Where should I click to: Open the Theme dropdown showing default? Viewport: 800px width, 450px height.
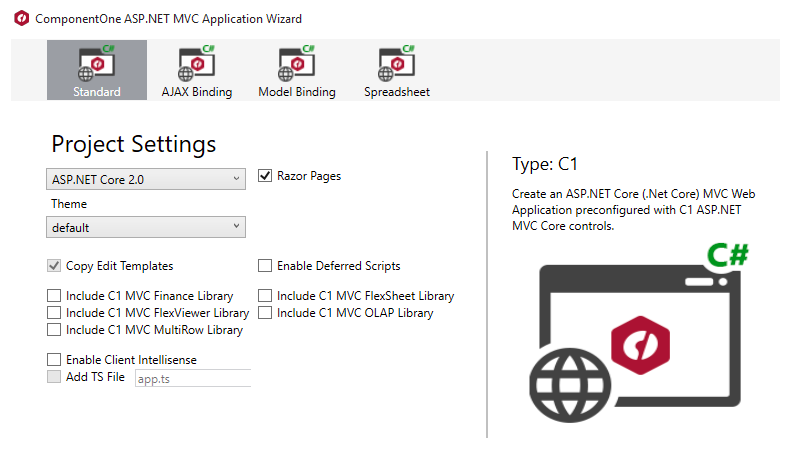click(x=146, y=227)
